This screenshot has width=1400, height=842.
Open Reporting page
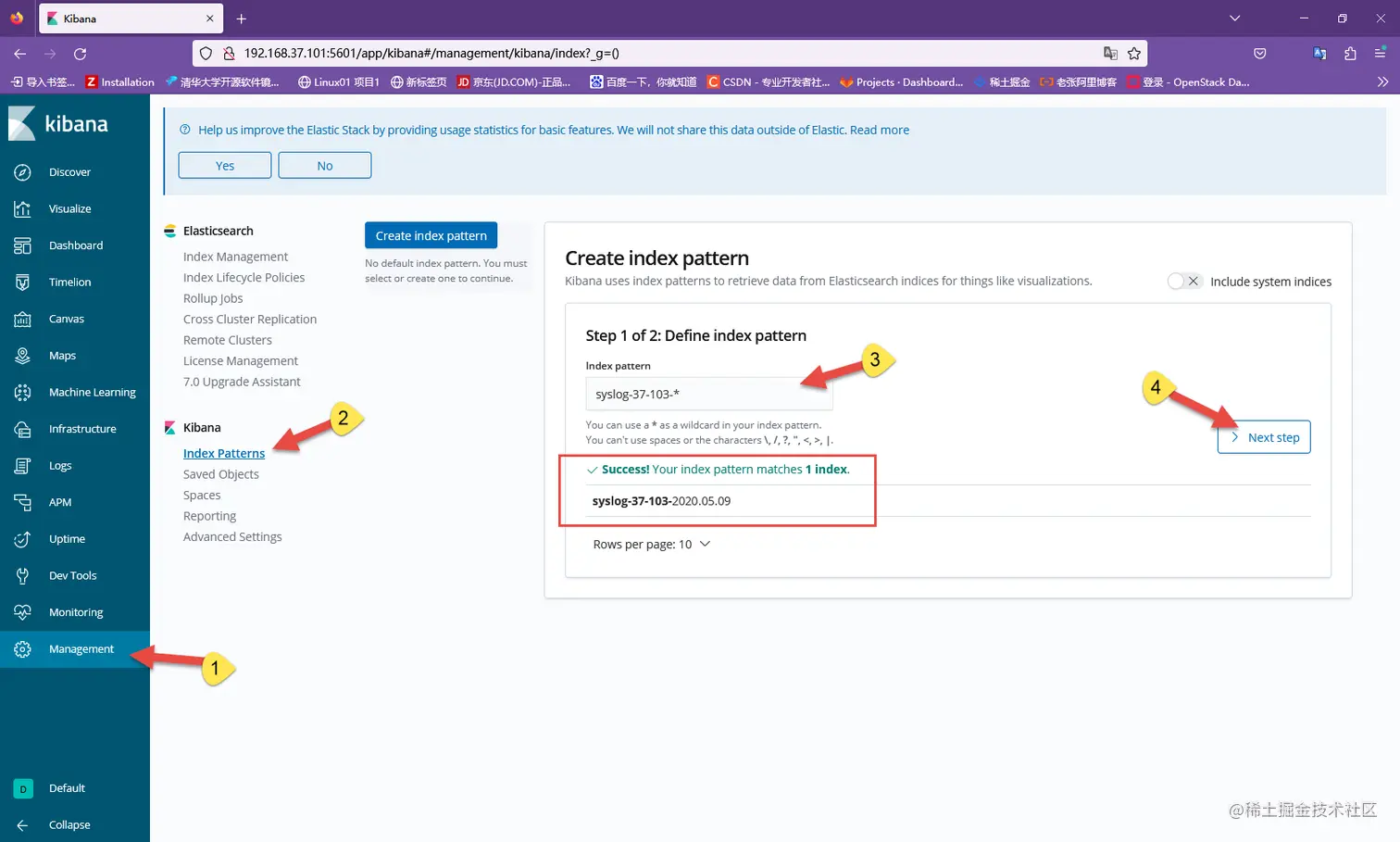point(209,516)
